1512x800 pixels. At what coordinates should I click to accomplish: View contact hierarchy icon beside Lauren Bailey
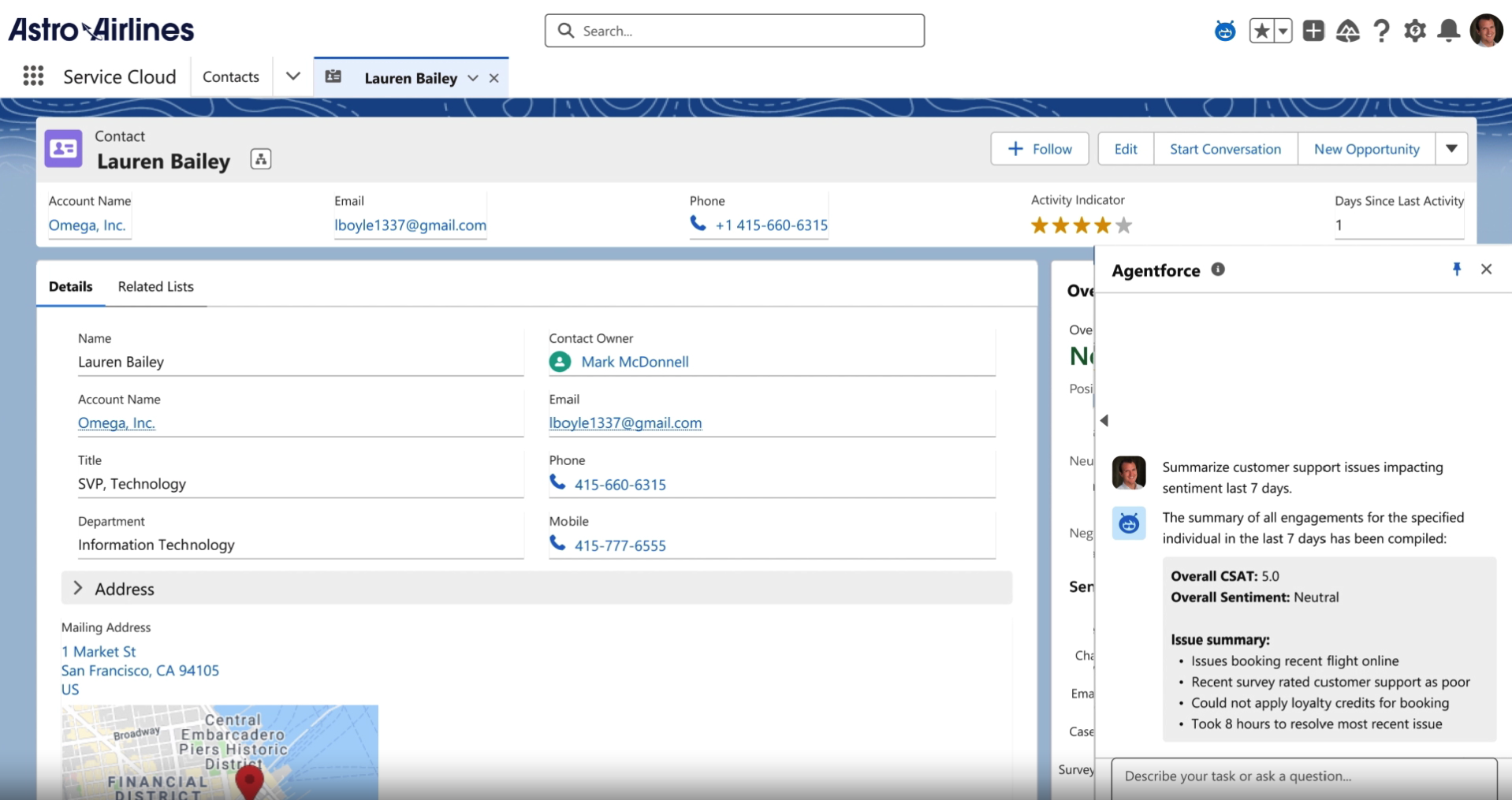tap(260, 158)
